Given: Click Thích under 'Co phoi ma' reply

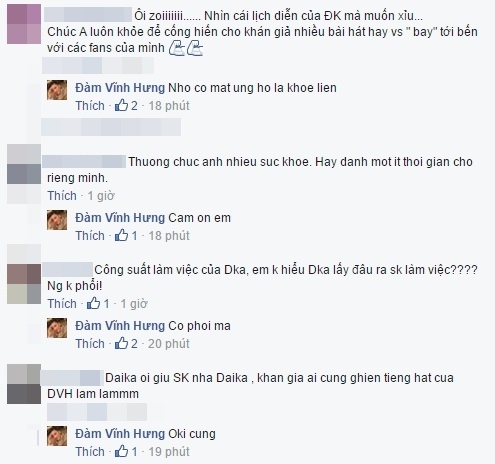Looking at the screenshot, I should pos(90,344).
